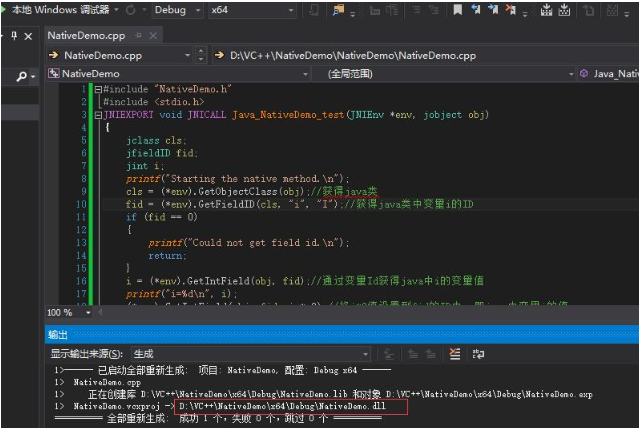Click the comment selection icon
Screen dimensions: 639x428
pyautogui.click(x=416, y=10)
